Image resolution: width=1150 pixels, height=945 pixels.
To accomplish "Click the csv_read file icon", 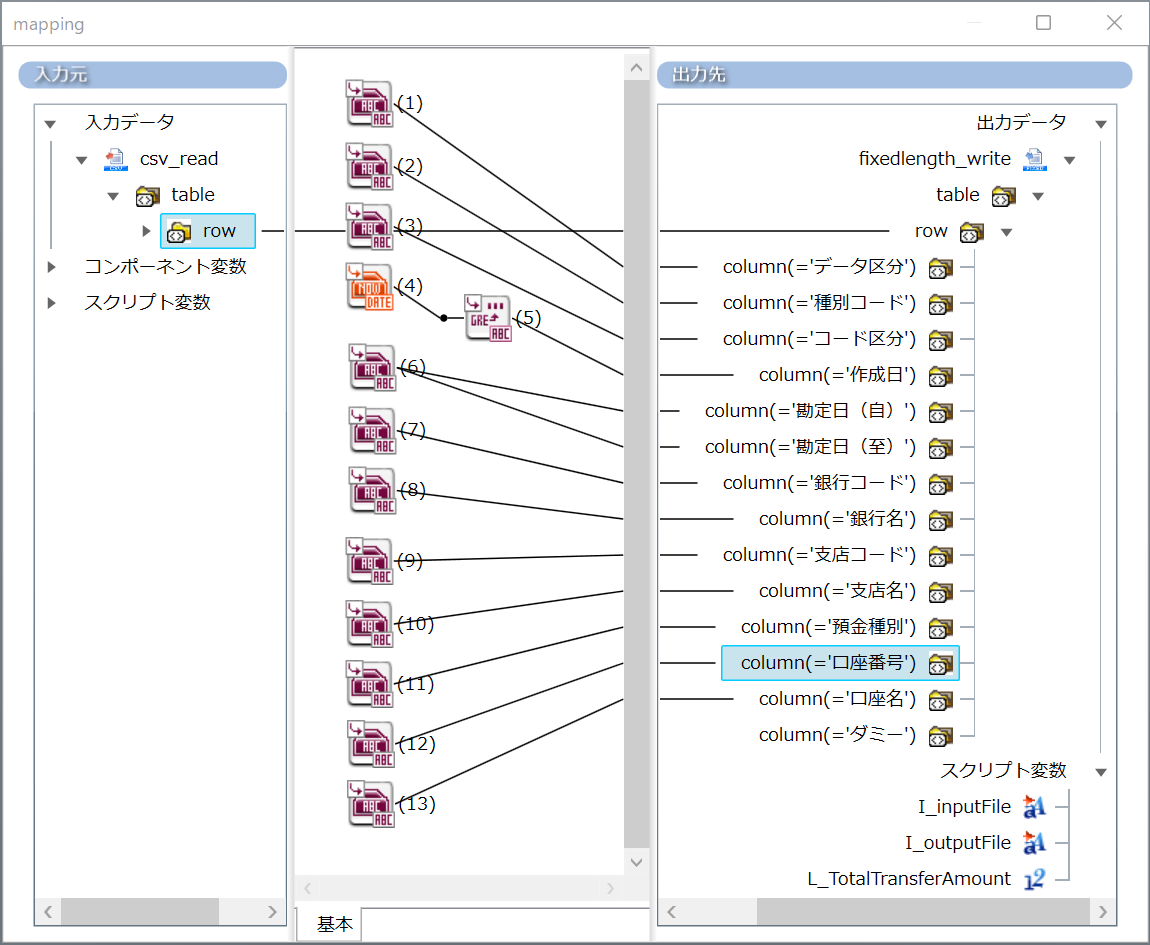I will point(115,159).
